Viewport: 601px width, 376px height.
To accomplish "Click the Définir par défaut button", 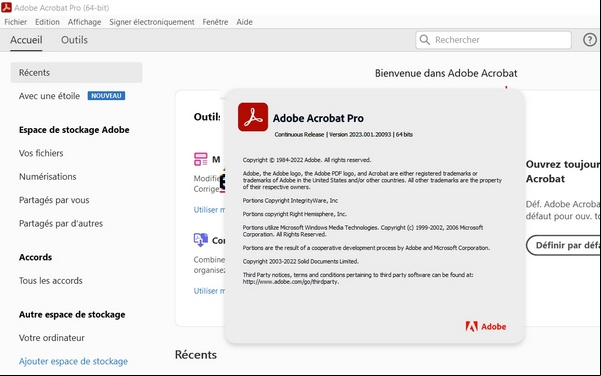I will pyautogui.click(x=563, y=245).
